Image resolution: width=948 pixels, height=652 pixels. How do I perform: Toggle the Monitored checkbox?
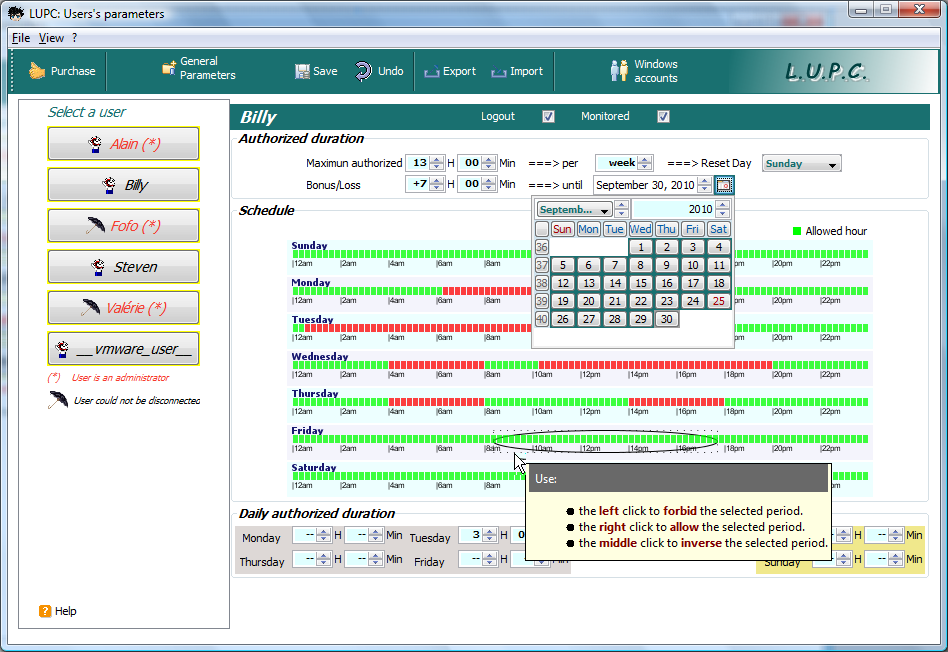click(663, 117)
